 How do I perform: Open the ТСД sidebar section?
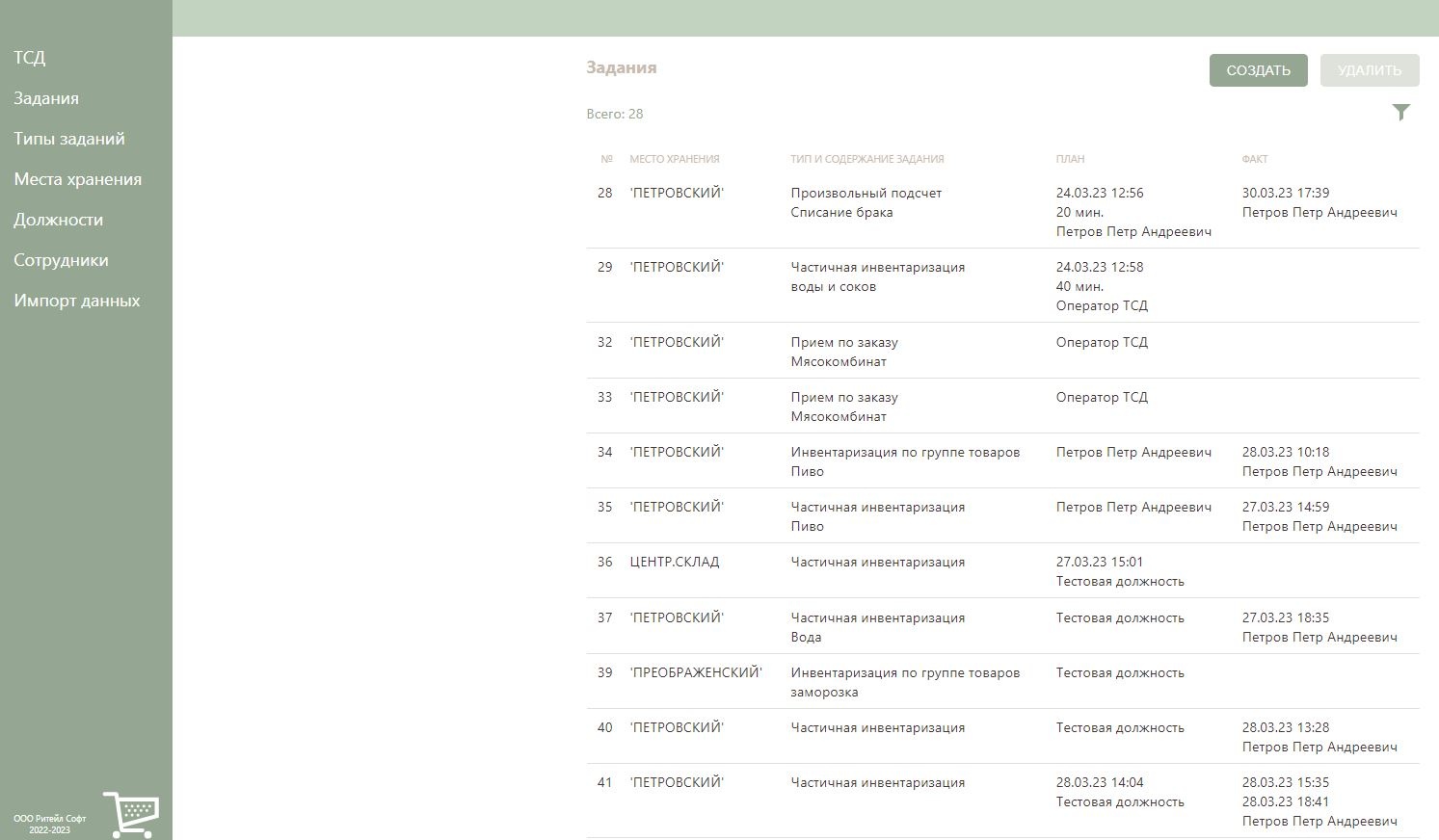click(30, 58)
